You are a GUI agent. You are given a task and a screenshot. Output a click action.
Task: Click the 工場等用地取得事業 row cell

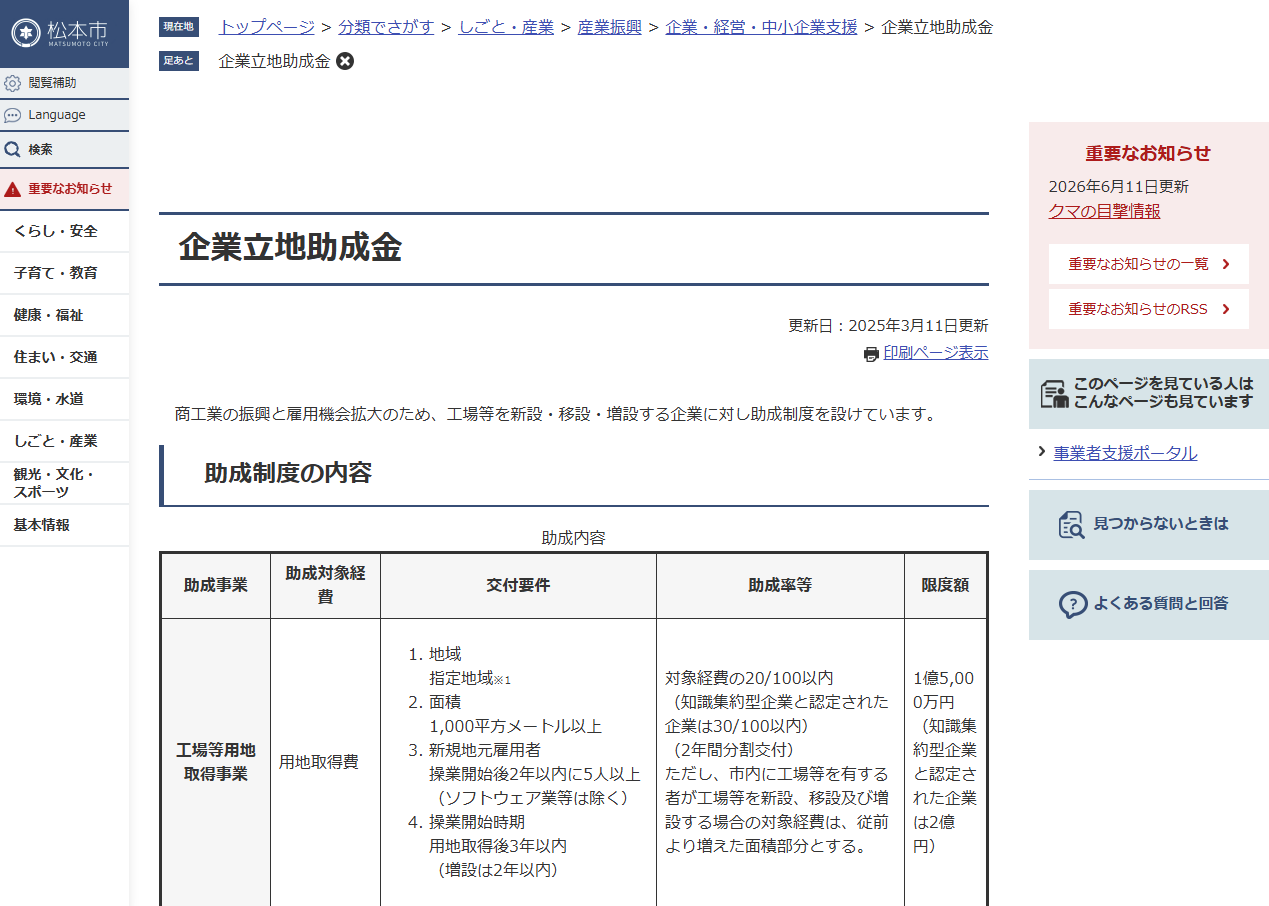click(215, 762)
